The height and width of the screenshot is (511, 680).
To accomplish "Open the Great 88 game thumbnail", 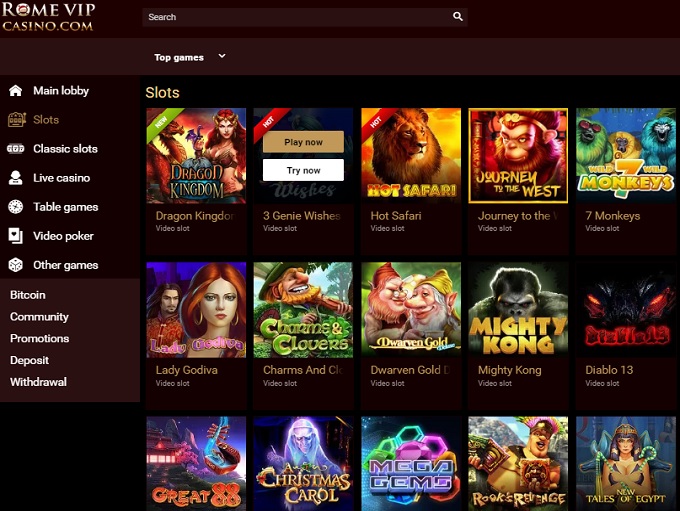I will 196,464.
